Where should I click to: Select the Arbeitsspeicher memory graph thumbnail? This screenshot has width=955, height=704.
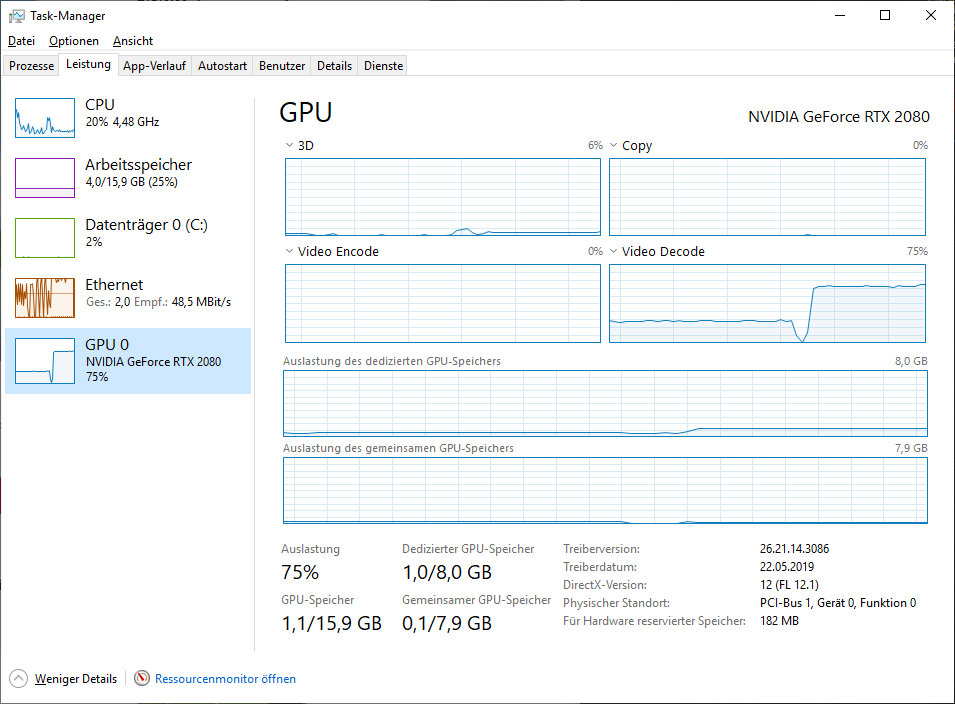coord(45,178)
